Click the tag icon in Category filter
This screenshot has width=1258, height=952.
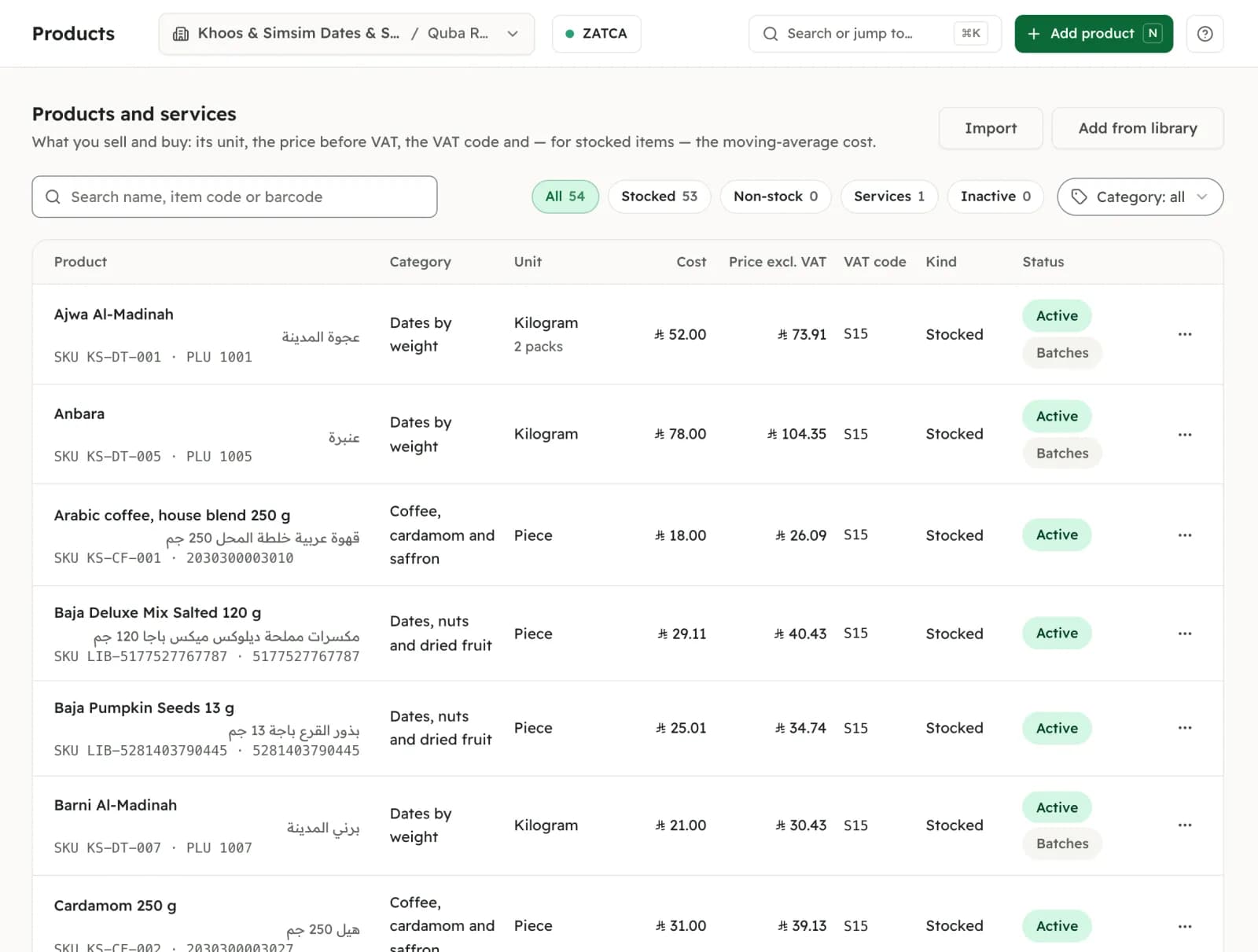(1080, 197)
